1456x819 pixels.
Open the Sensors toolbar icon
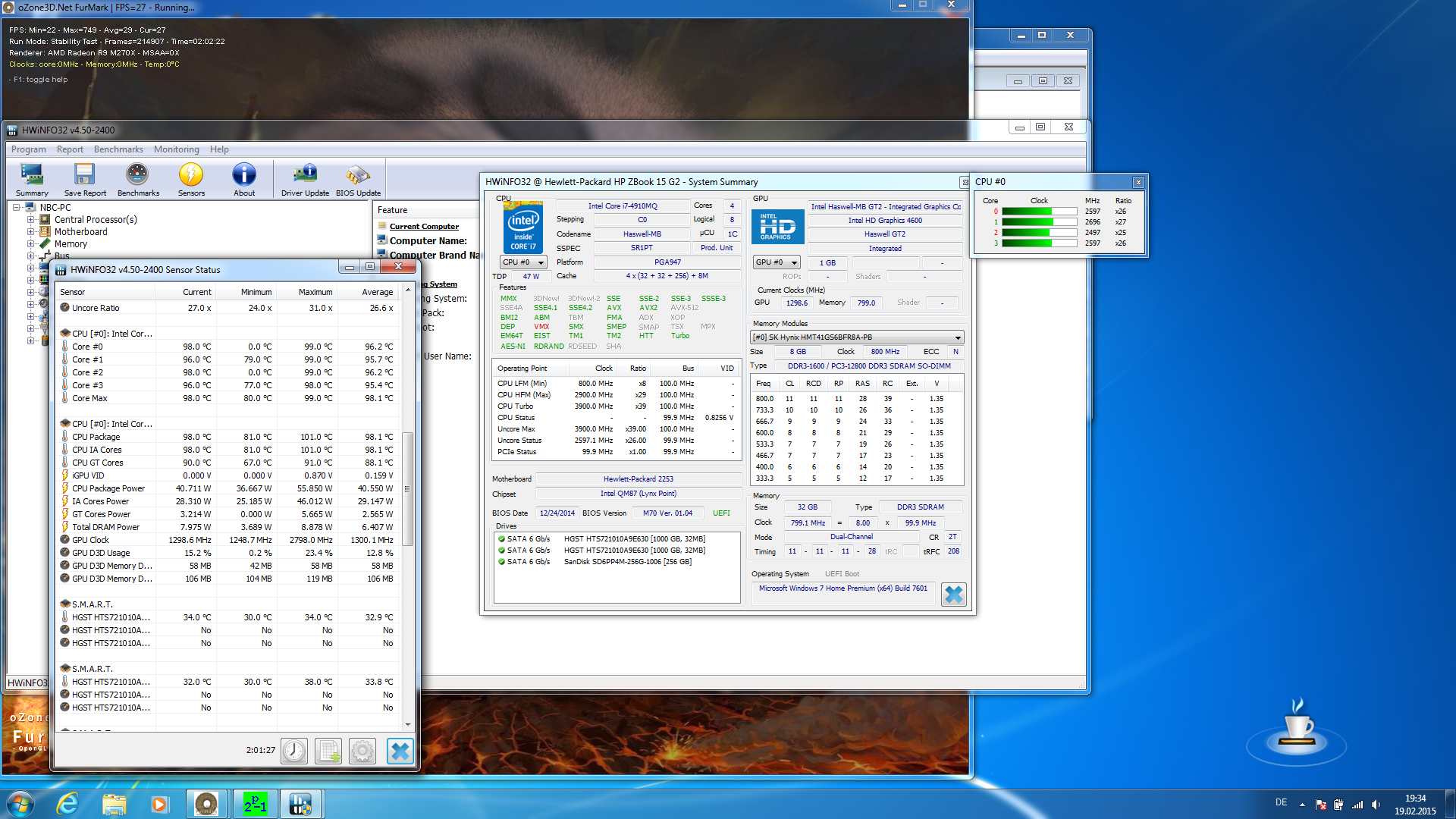click(x=191, y=180)
